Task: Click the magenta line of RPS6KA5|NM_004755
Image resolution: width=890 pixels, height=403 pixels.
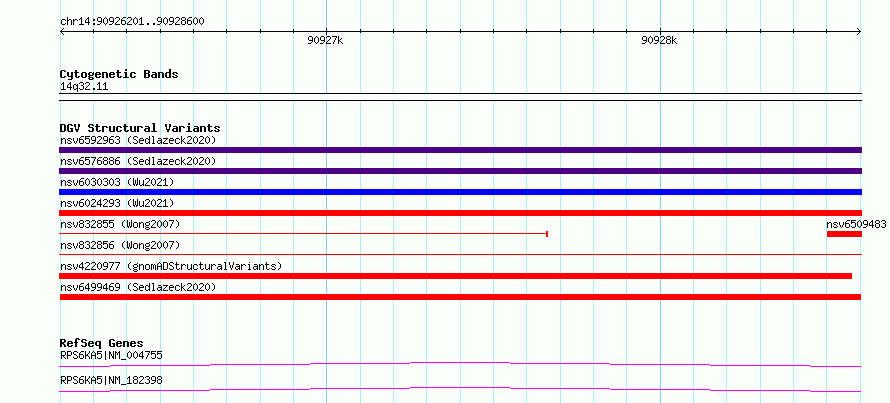Action: coord(460,364)
